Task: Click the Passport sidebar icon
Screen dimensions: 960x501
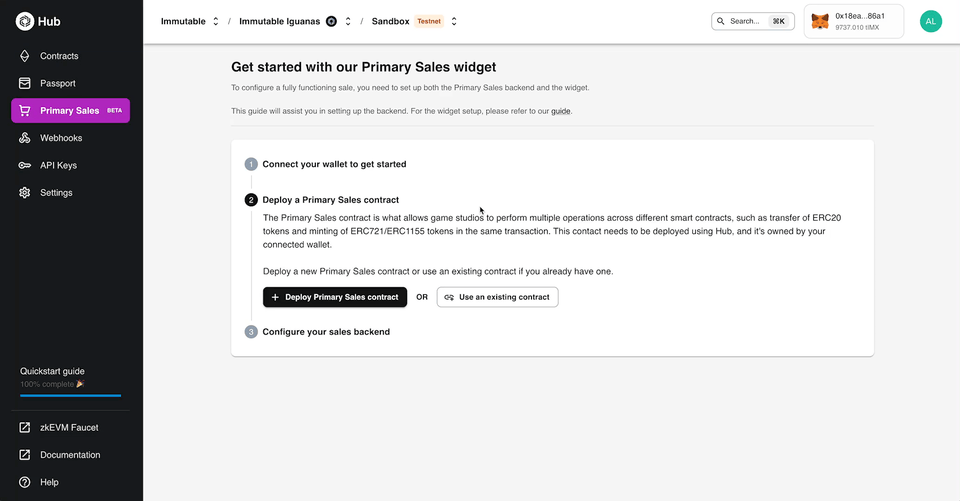Action: (x=25, y=83)
